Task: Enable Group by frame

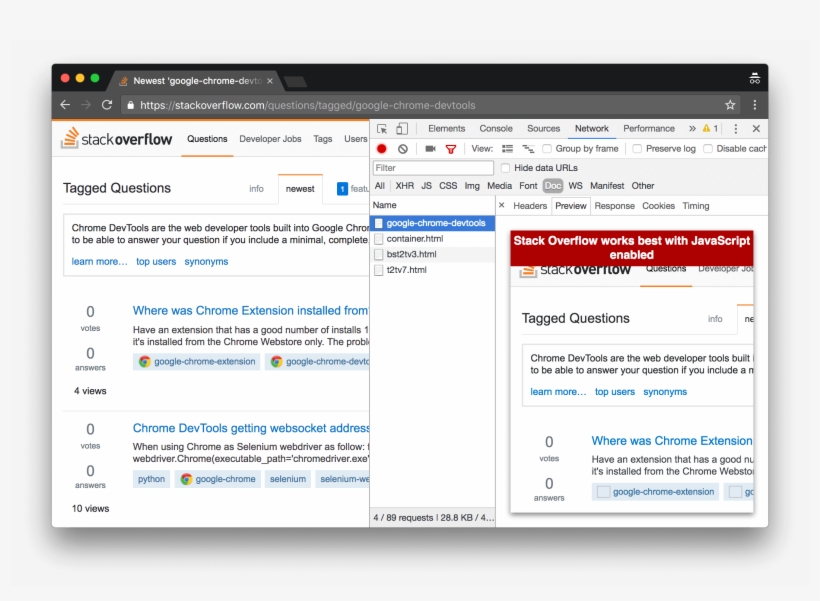Action: (546, 148)
